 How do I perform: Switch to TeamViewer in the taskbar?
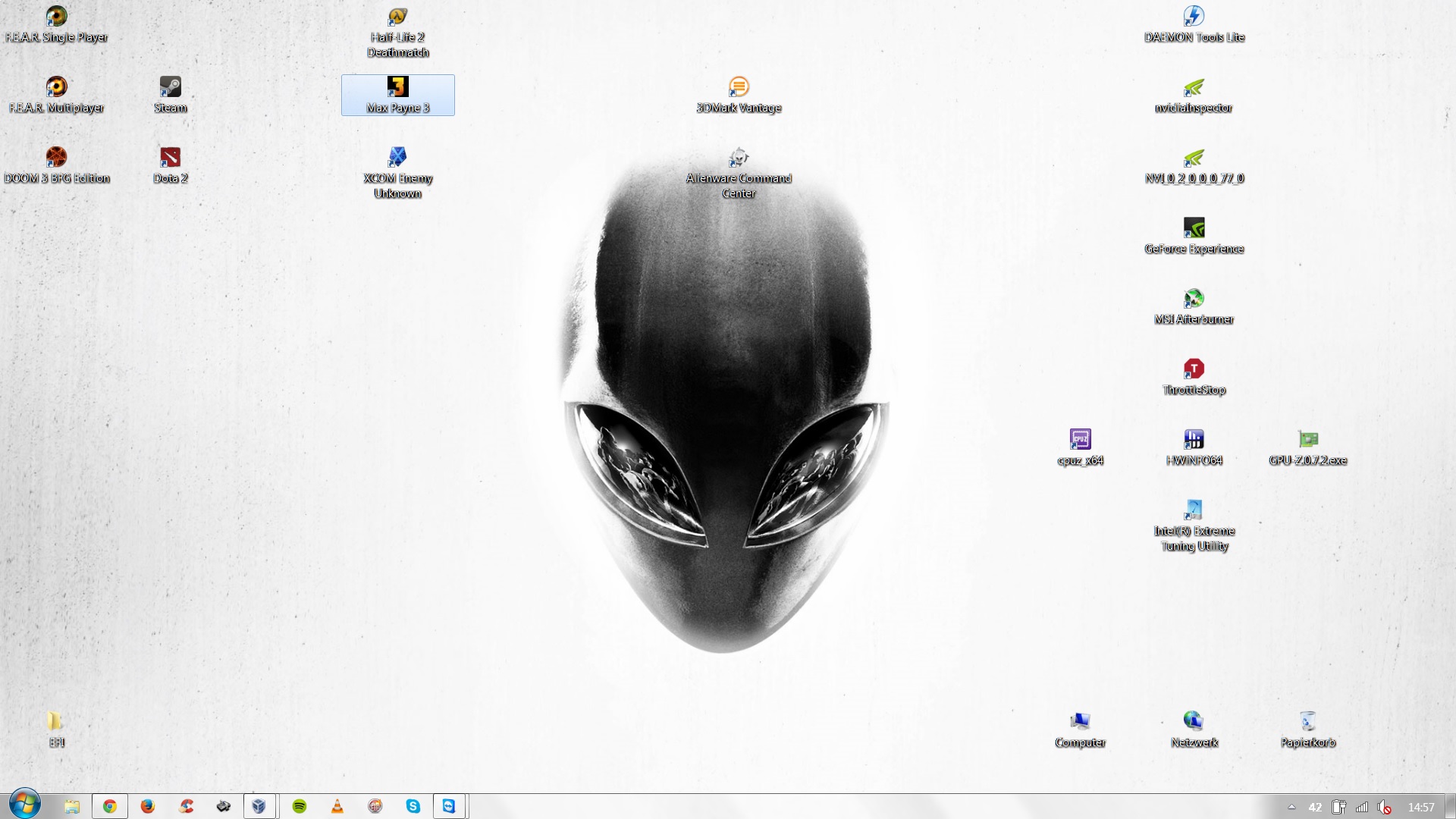(449, 806)
